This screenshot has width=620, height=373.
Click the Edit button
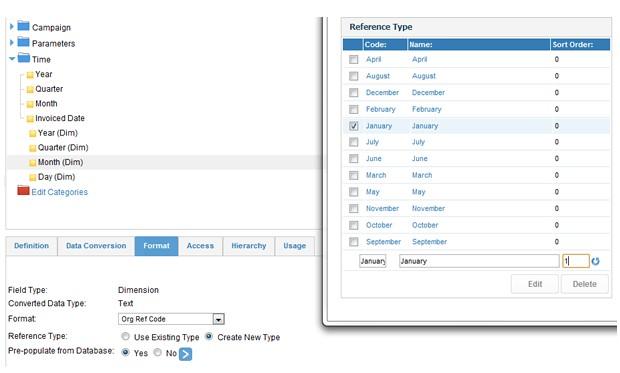click(535, 284)
